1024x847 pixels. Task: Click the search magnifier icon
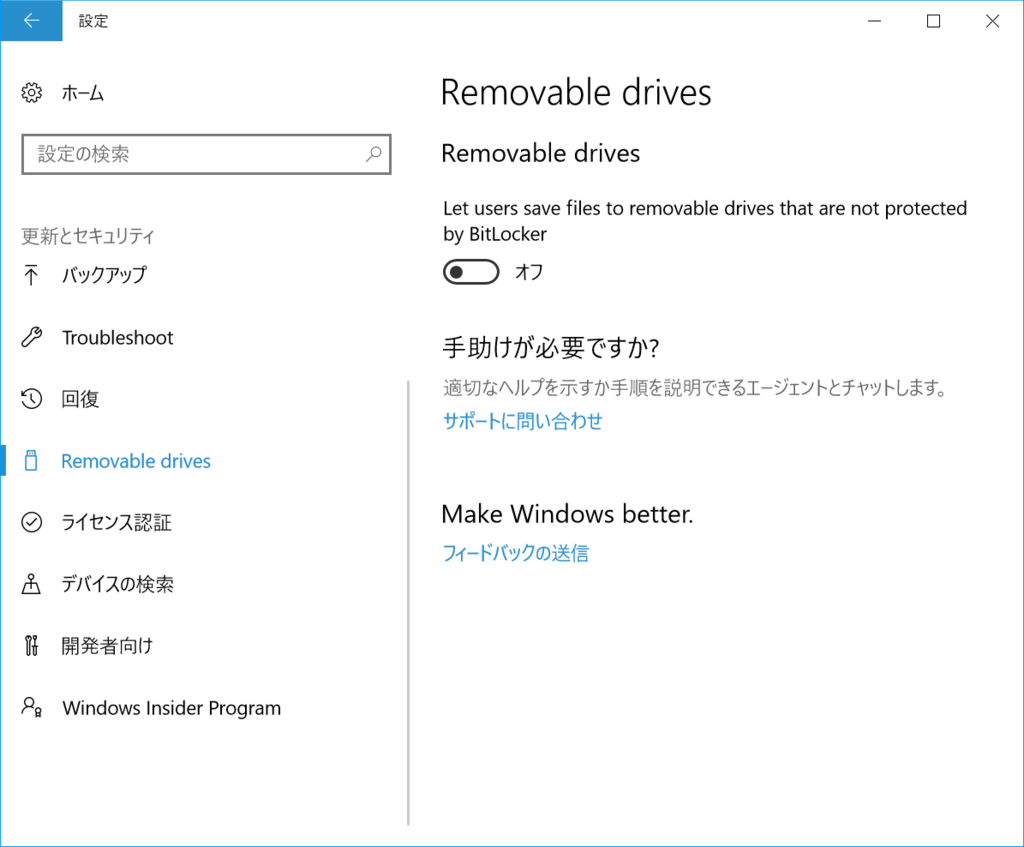(374, 154)
